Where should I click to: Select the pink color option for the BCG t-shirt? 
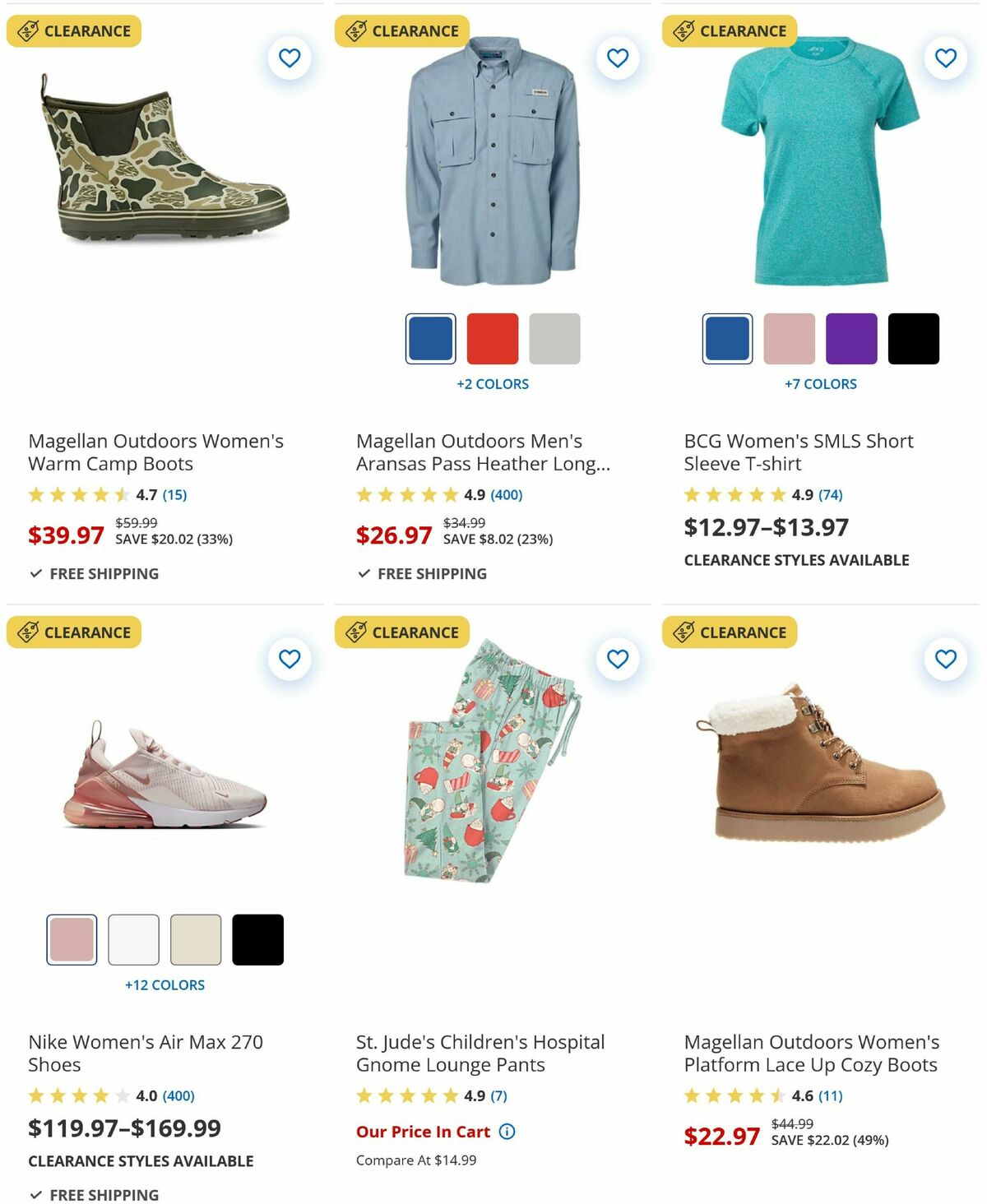click(789, 339)
